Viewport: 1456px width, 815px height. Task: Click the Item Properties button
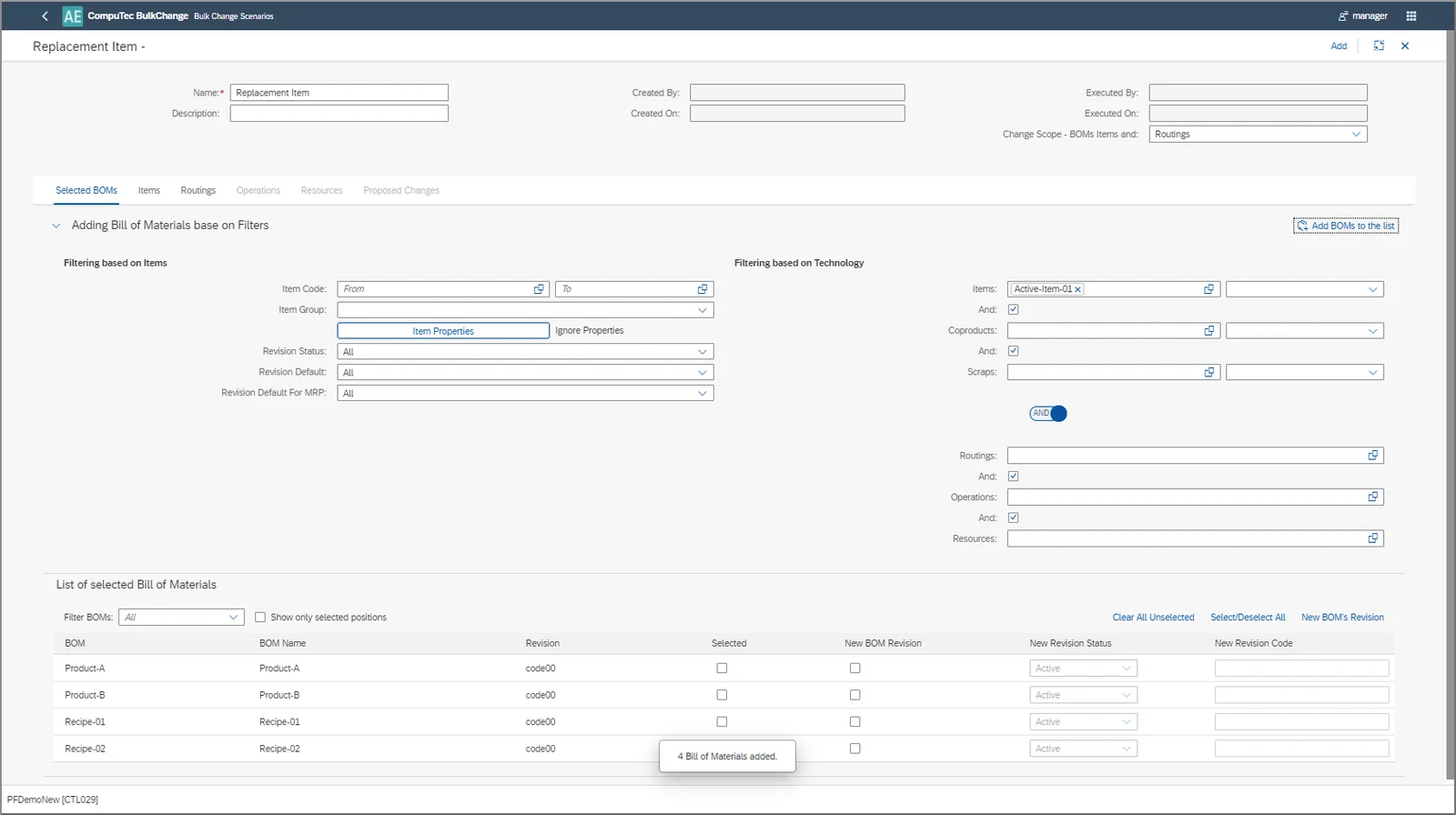coord(443,331)
